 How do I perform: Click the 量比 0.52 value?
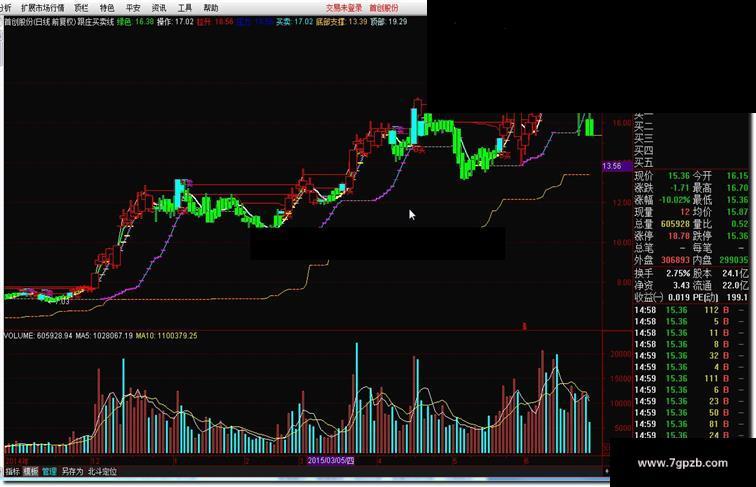740,224
